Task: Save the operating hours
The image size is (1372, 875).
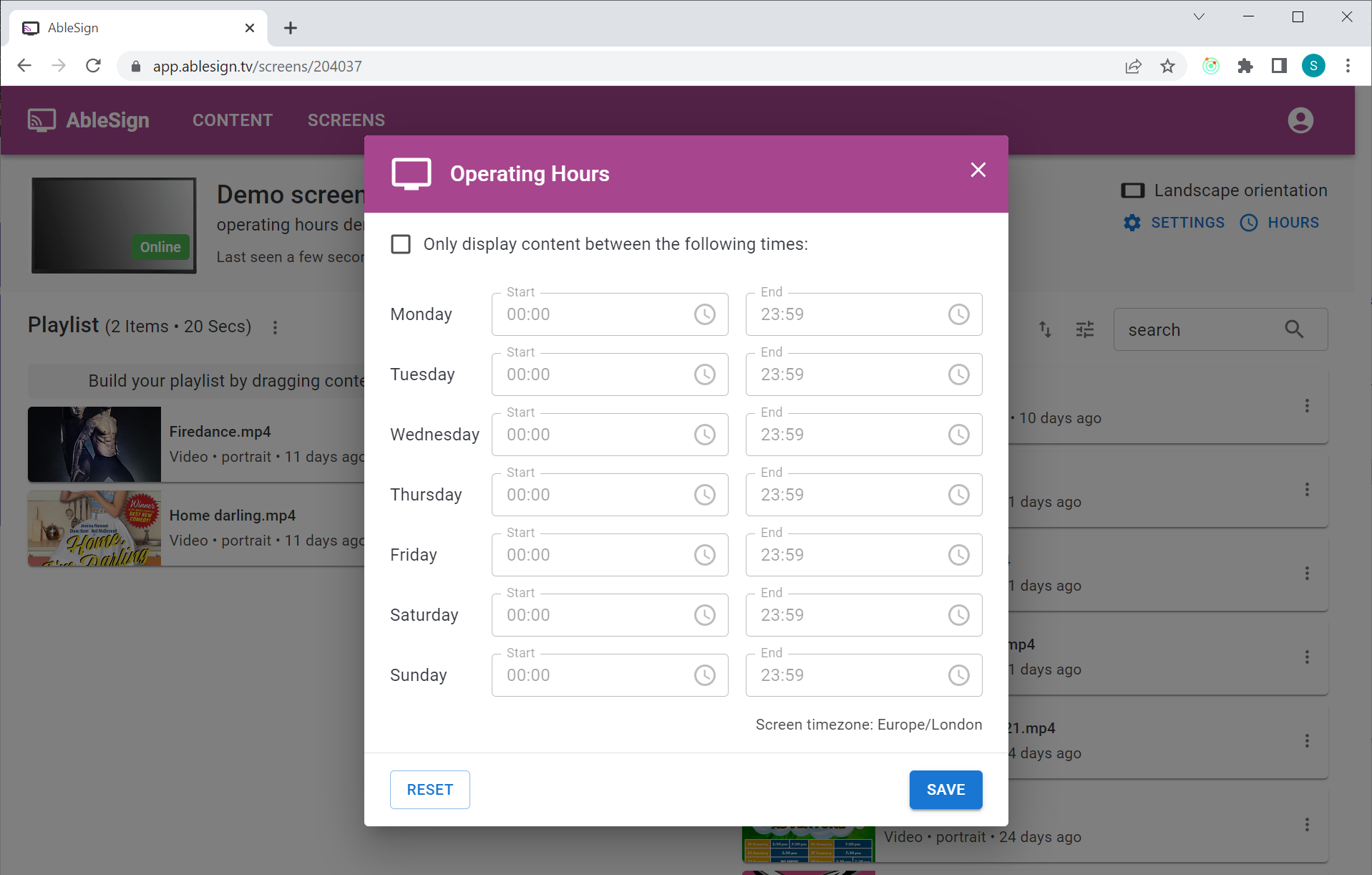Action: coord(945,789)
